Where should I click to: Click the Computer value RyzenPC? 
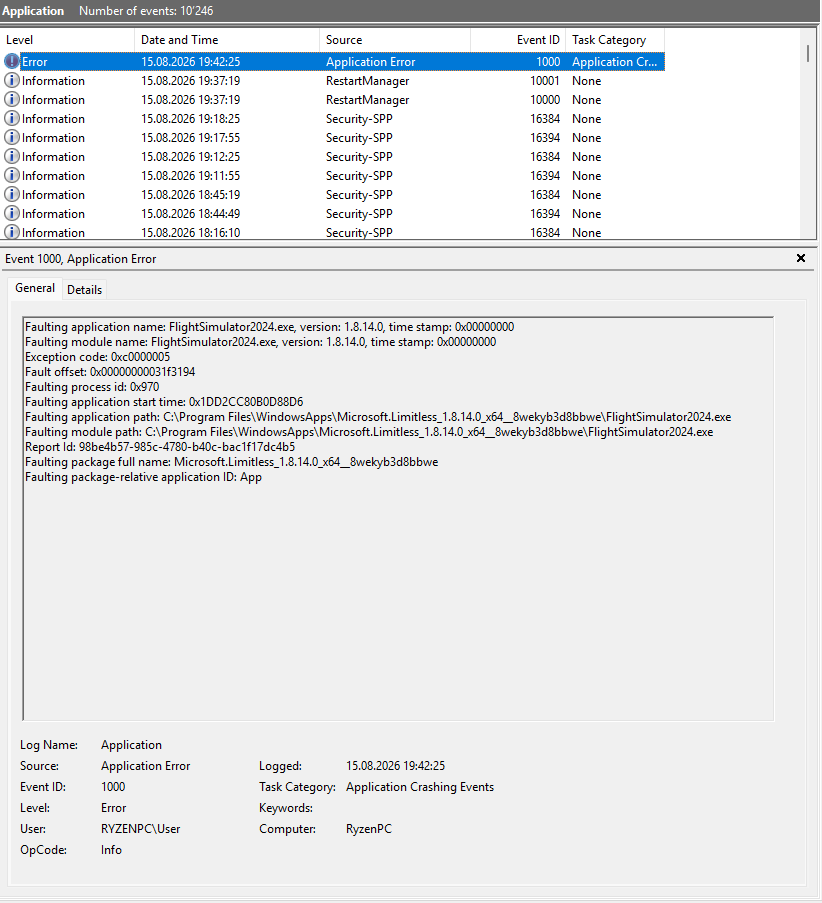pyautogui.click(x=369, y=829)
